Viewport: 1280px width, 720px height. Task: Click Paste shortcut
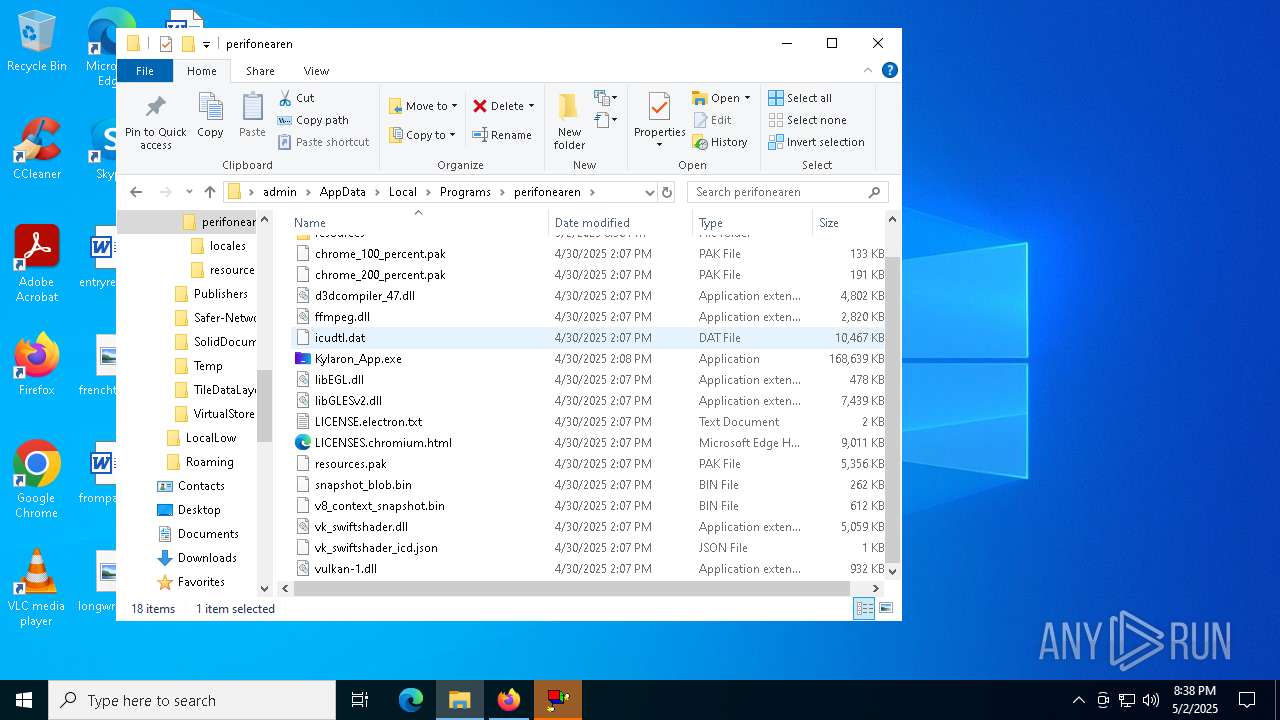(x=323, y=142)
